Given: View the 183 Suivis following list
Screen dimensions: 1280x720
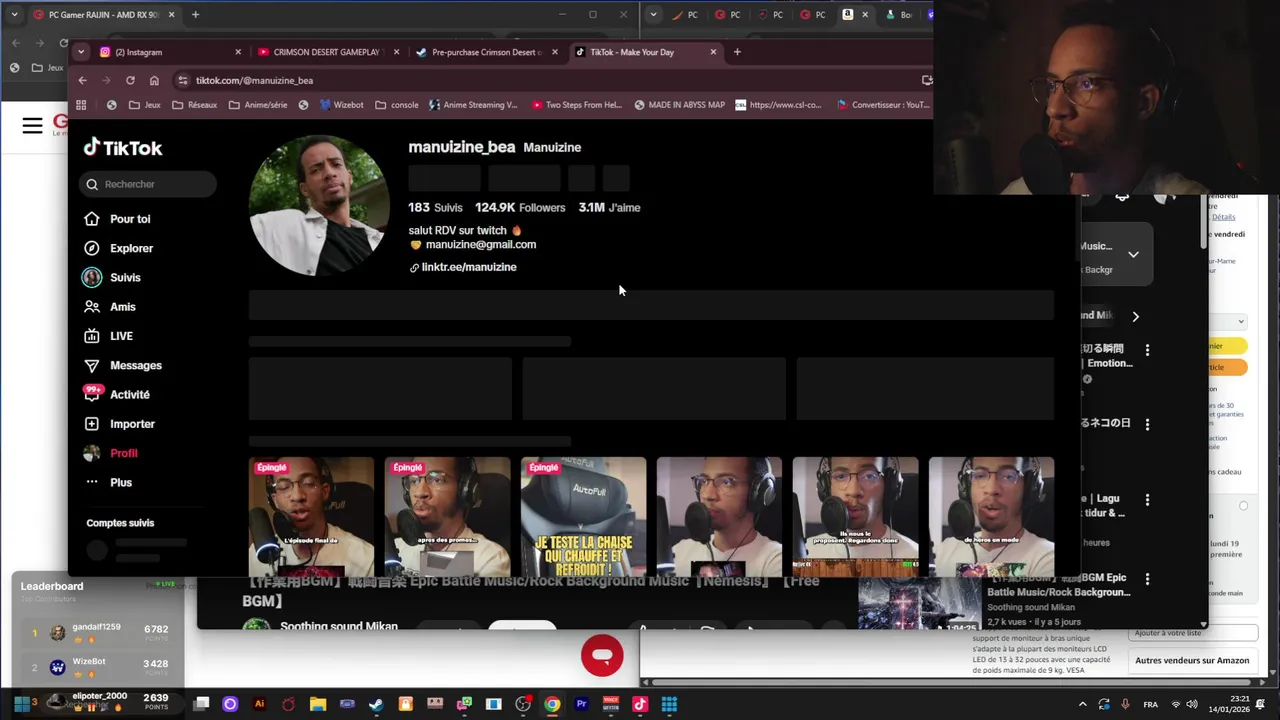Looking at the screenshot, I should (435, 207).
